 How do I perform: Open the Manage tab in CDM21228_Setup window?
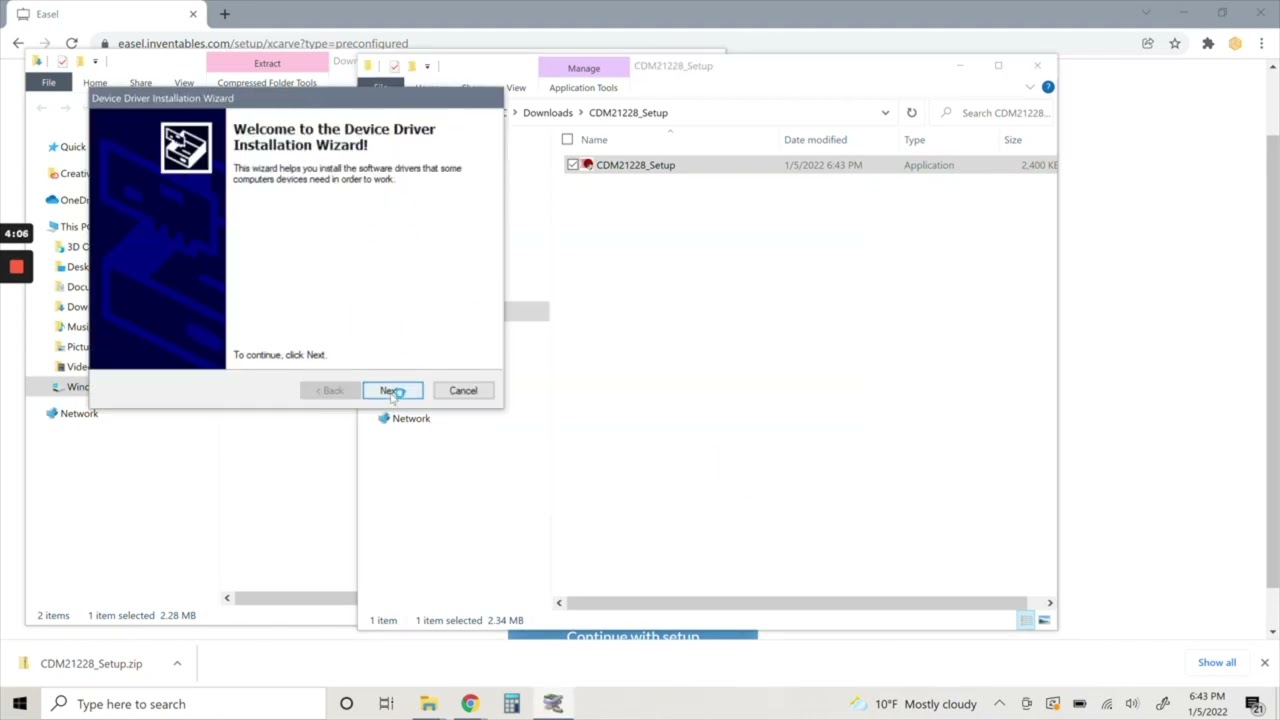(584, 68)
